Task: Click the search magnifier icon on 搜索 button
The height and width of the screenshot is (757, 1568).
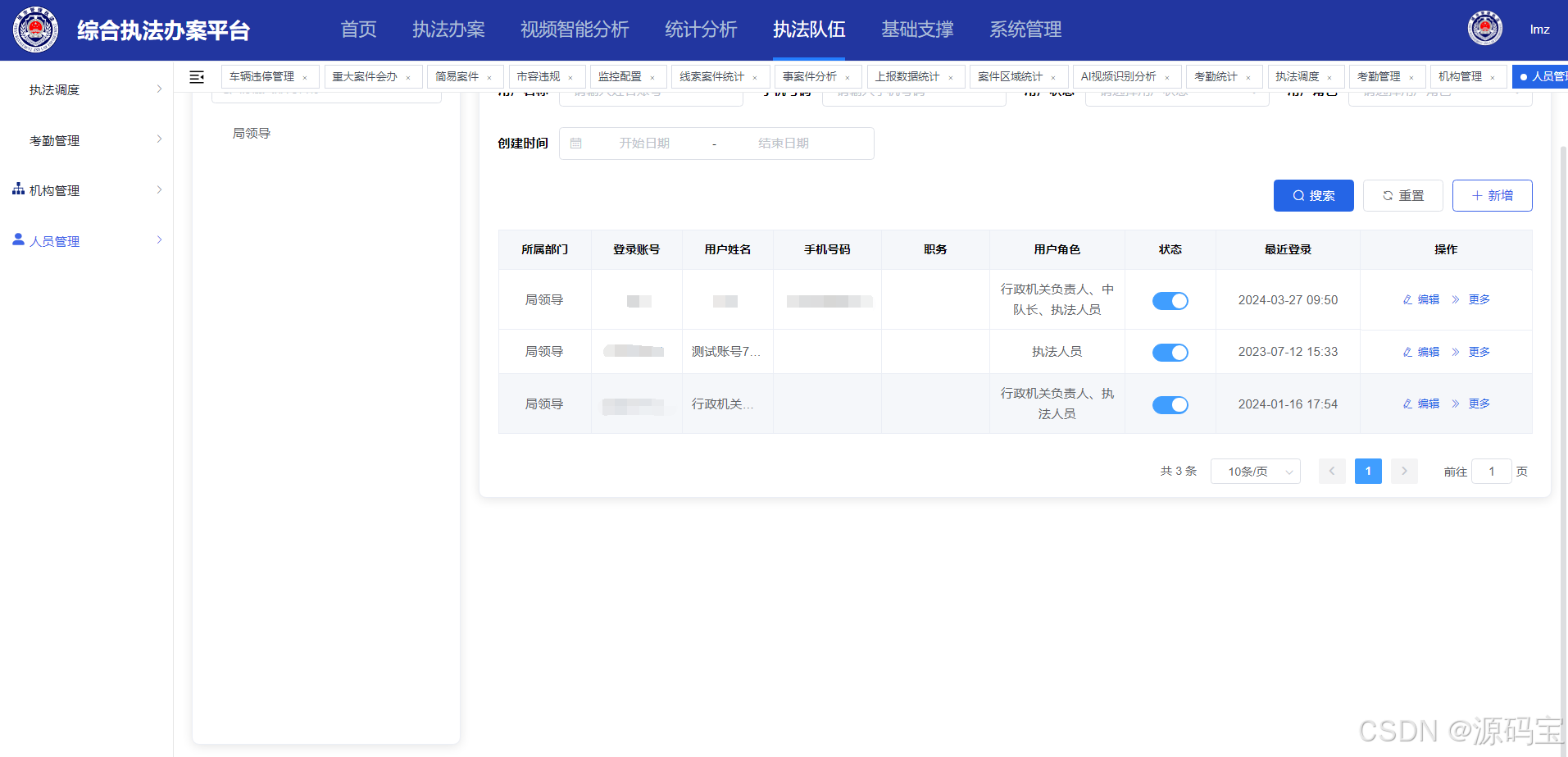Action: point(1298,195)
